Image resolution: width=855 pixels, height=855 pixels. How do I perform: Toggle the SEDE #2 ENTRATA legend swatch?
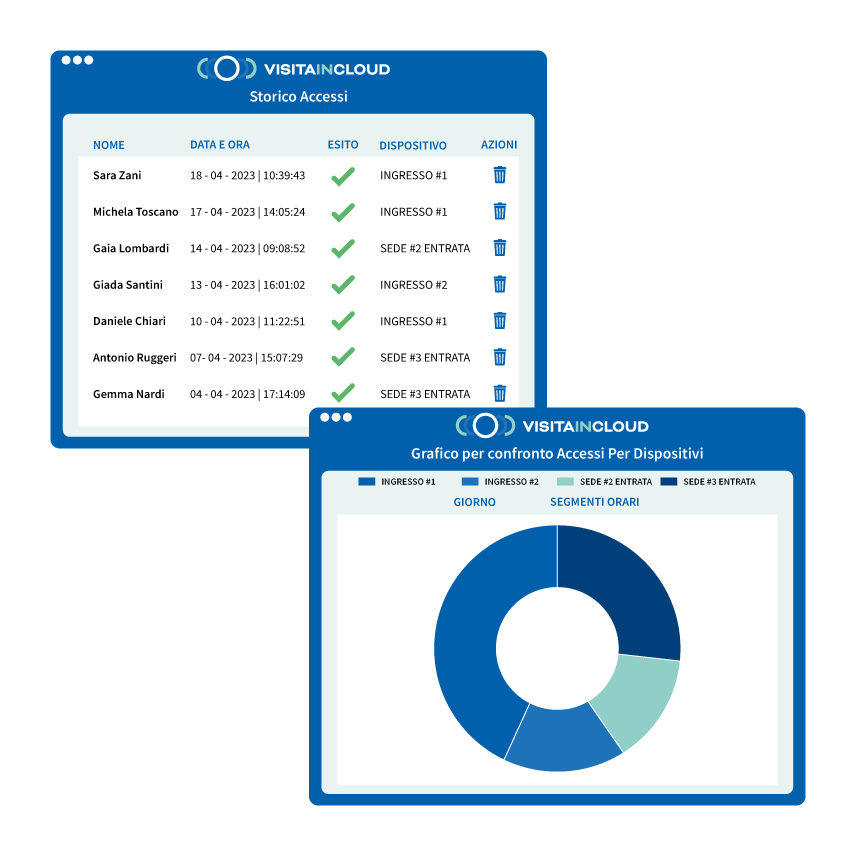[565, 481]
